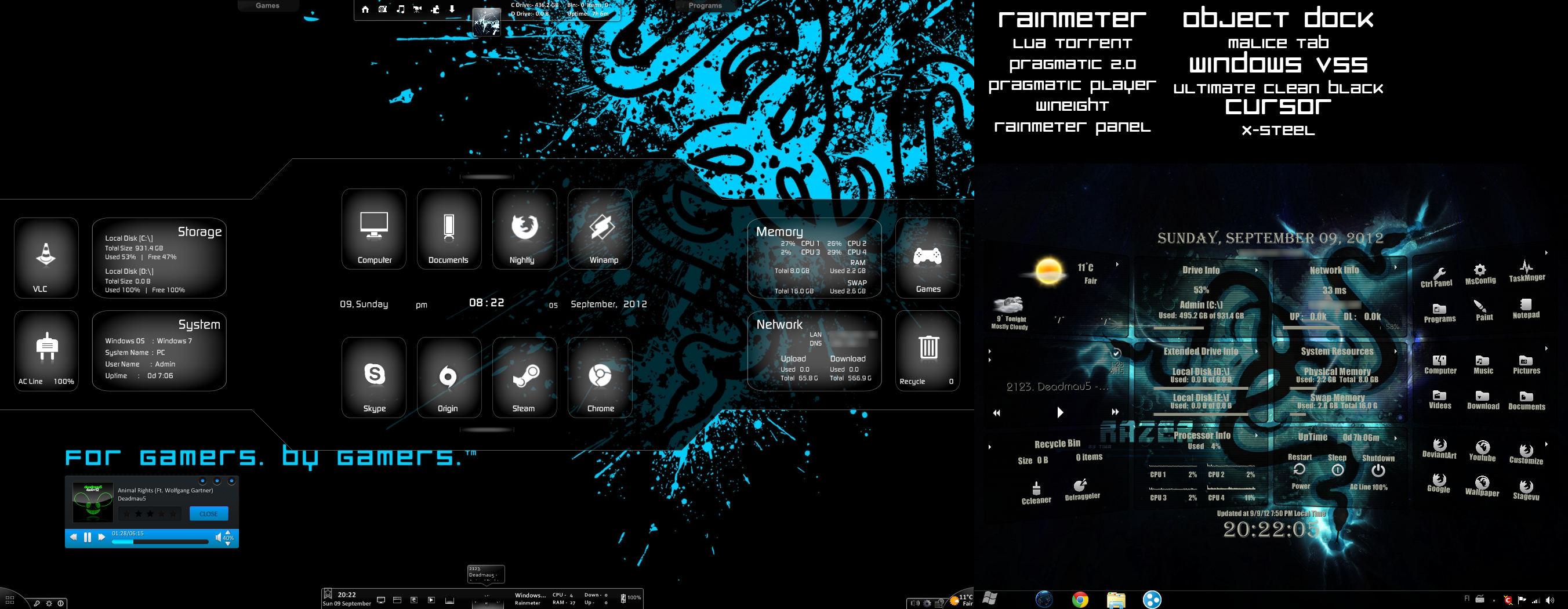Click the music note icon in top bar

pyautogui.click(x=400, y=9)
